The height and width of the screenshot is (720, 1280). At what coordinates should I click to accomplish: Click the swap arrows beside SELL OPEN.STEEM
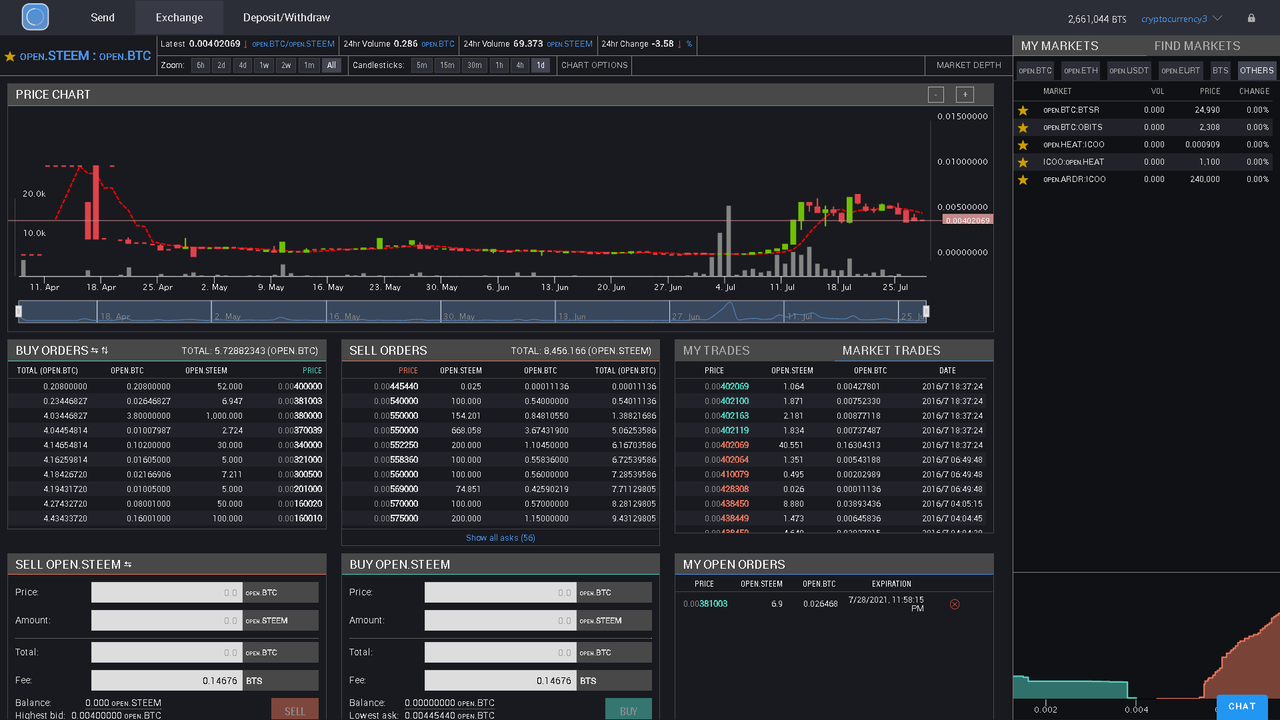click(128, 565)
